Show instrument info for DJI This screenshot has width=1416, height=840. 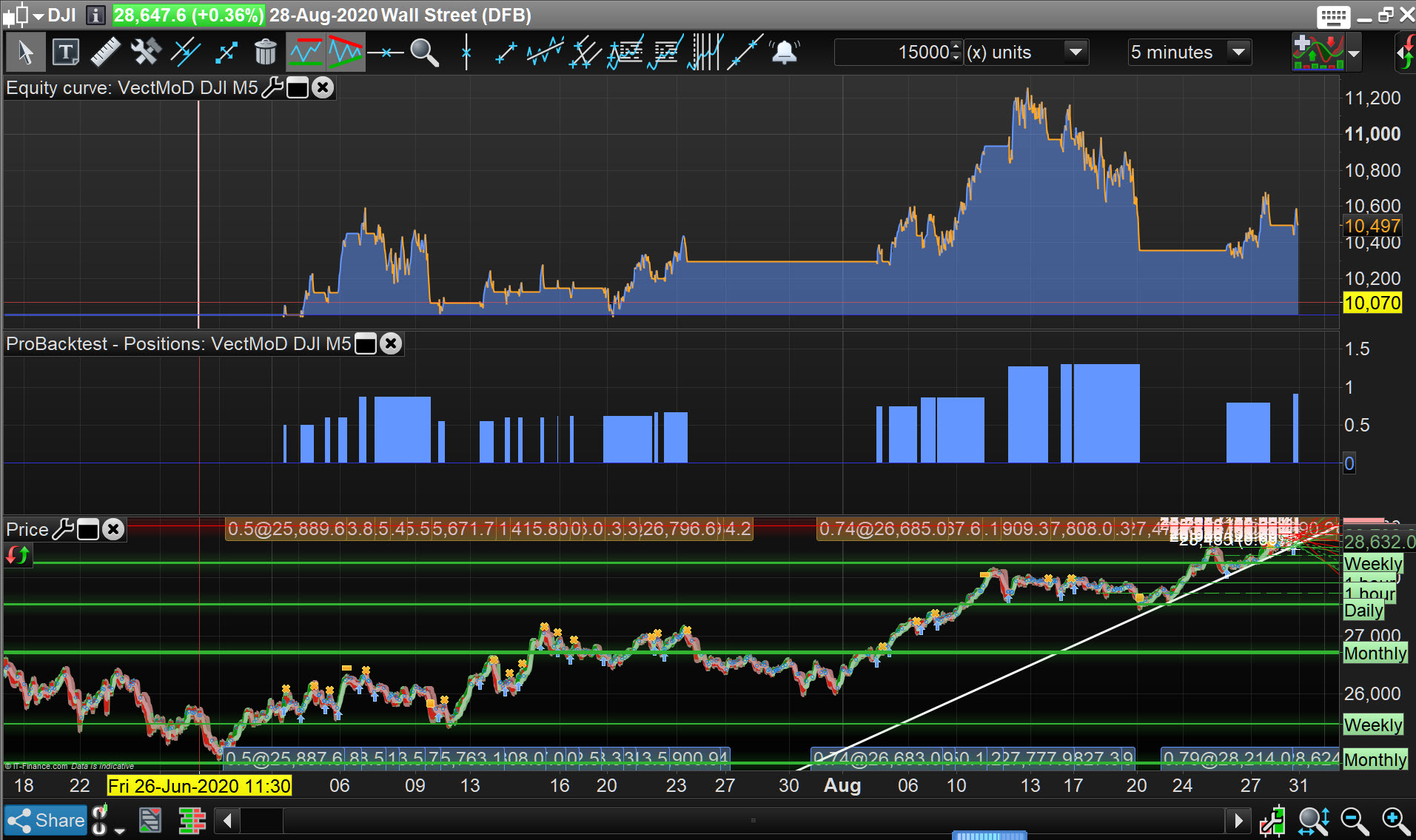95,15
